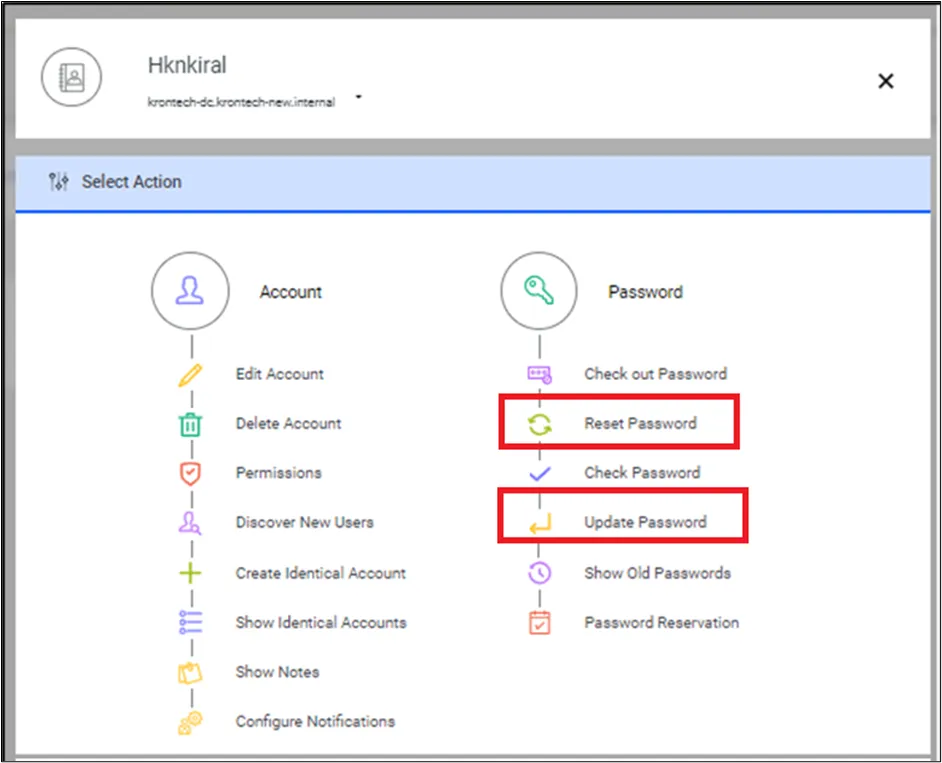Choose Reset Password
This screenshot has width=942, height=763.
pyautogui.click(x=640, y=423)
